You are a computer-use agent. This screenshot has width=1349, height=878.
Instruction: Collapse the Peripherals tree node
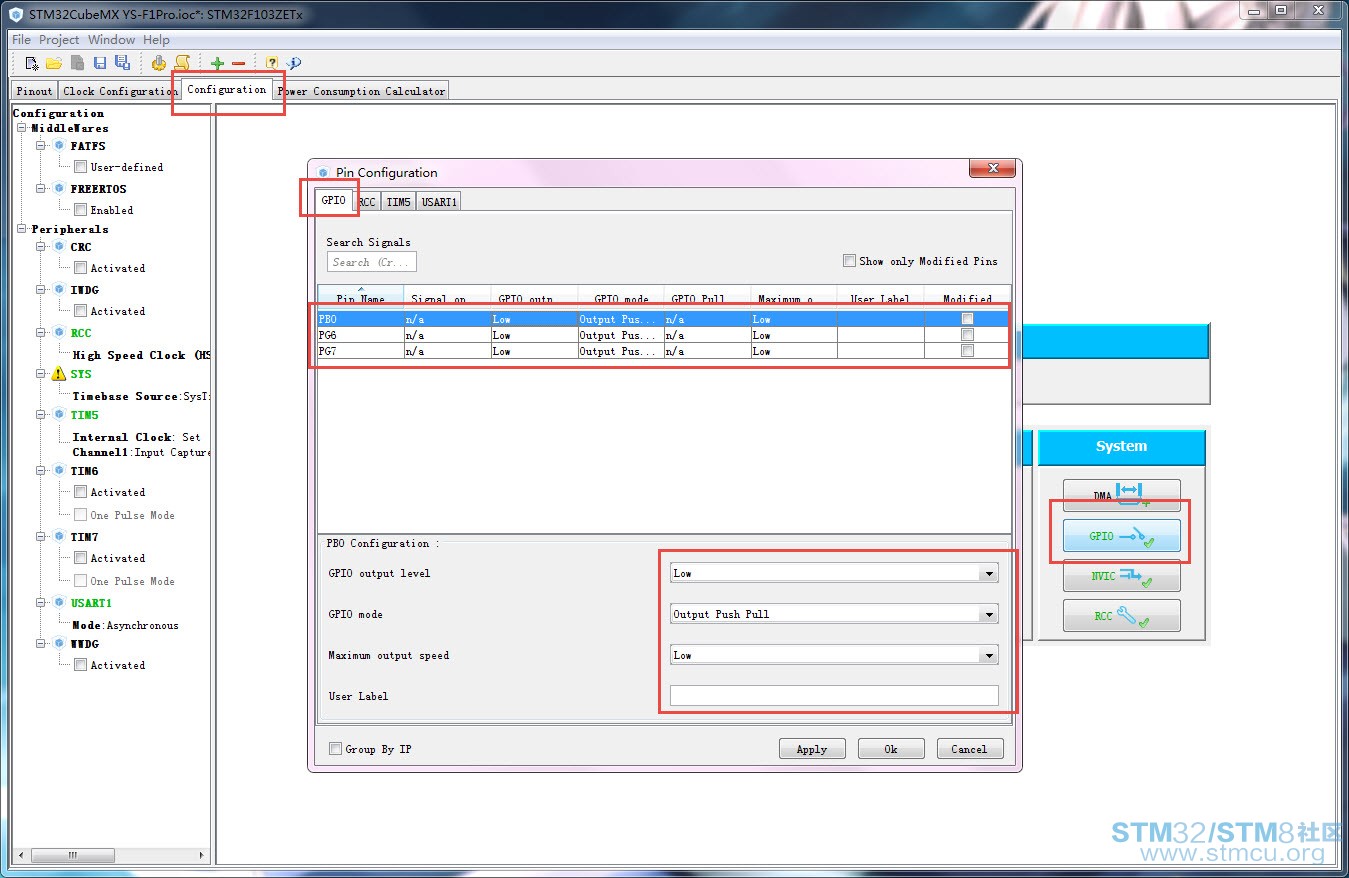point(22,229)
